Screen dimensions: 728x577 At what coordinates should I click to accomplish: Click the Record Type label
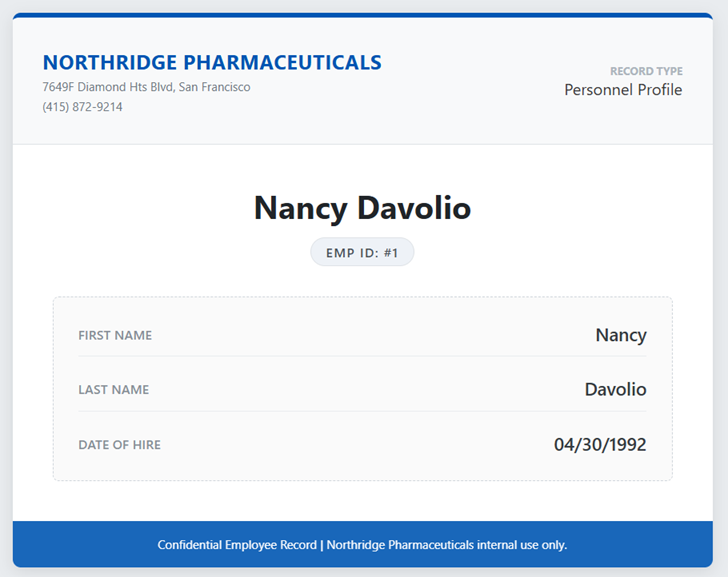click(646, 71)
